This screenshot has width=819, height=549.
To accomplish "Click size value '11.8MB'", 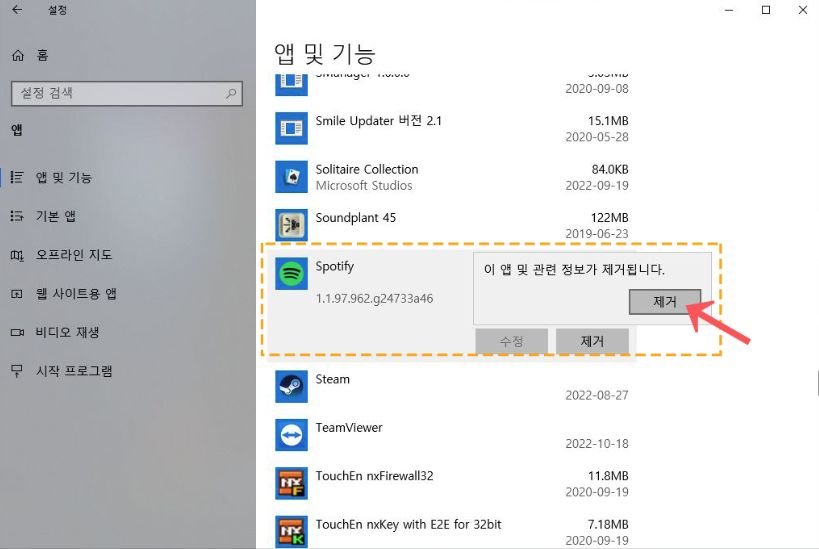I will (x=608, y=476).
